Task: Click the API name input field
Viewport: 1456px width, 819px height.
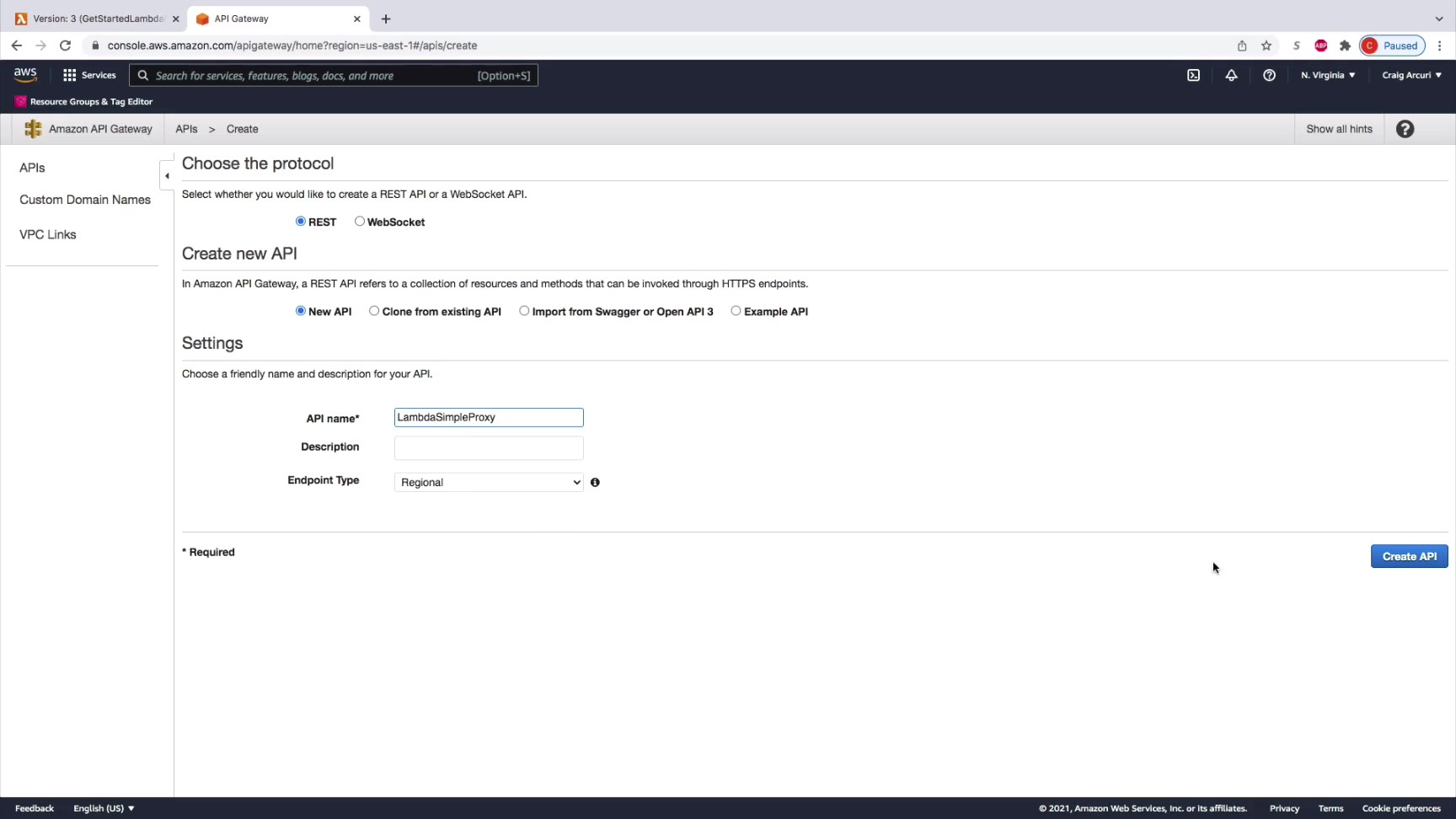Action: pos(489,417)
